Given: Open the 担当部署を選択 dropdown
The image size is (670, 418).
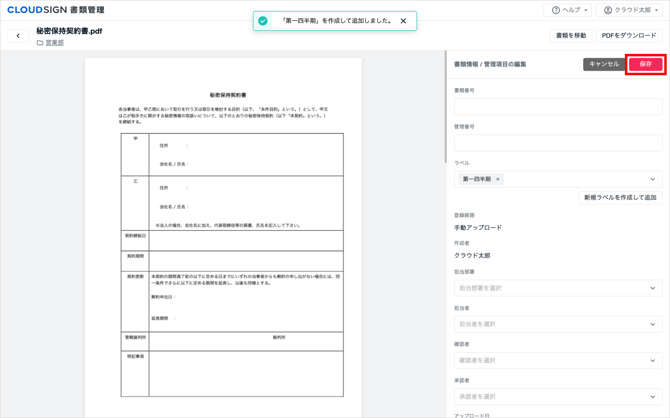Looking at the screenshot, I should click(558, 288).
